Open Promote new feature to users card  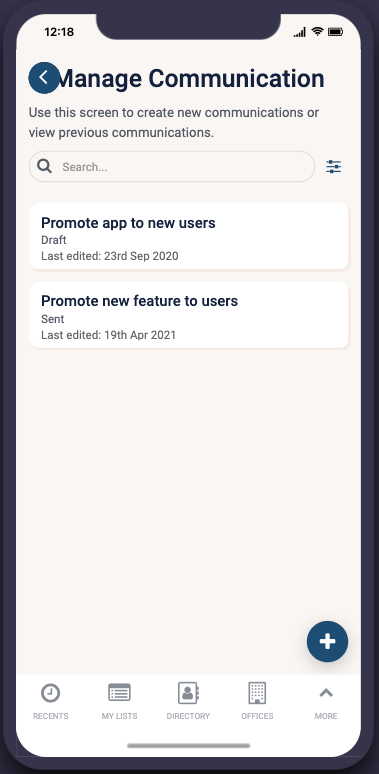189,315
